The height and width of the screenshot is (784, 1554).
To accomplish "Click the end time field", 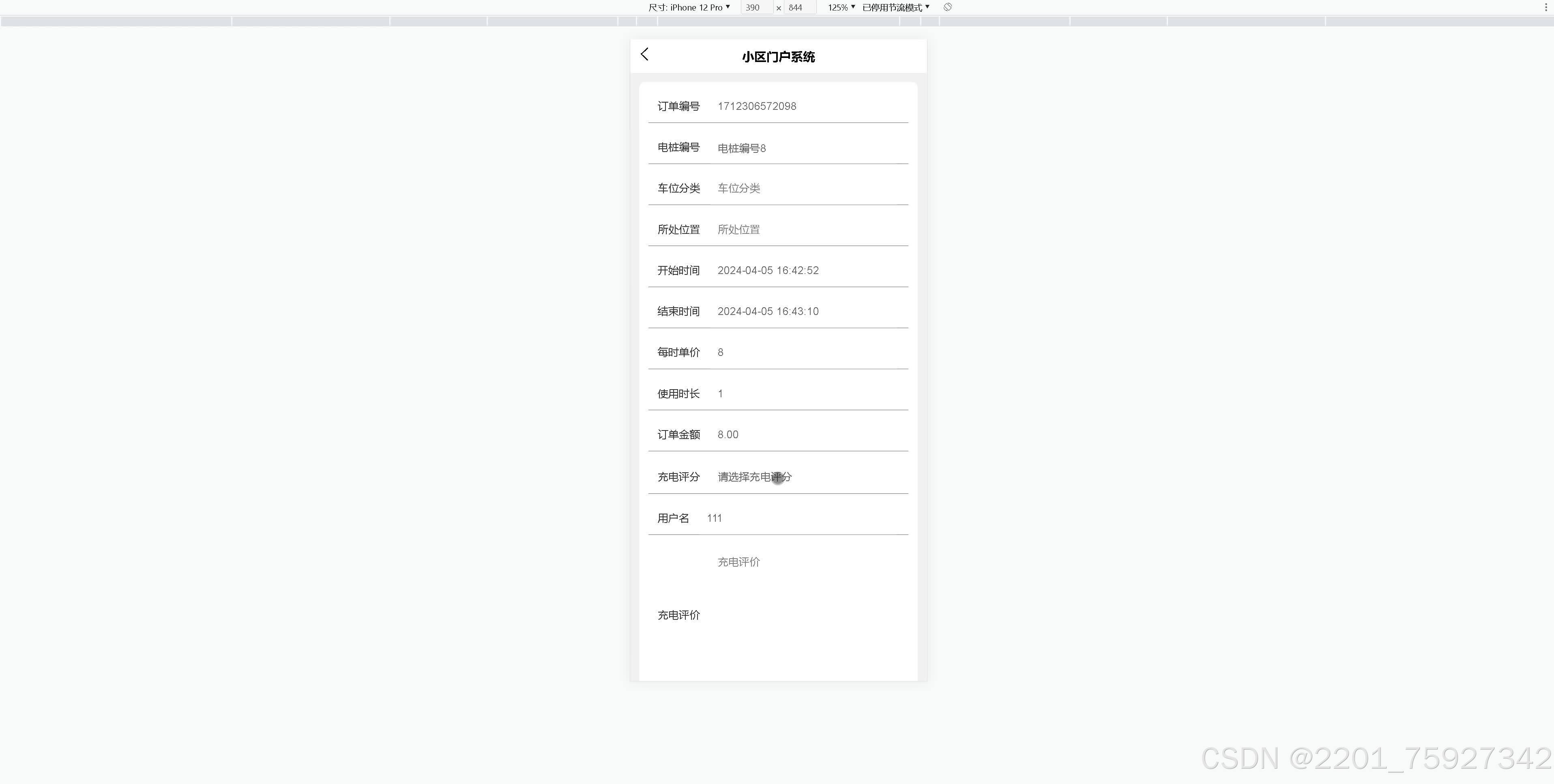I will [x=808, y=311].
